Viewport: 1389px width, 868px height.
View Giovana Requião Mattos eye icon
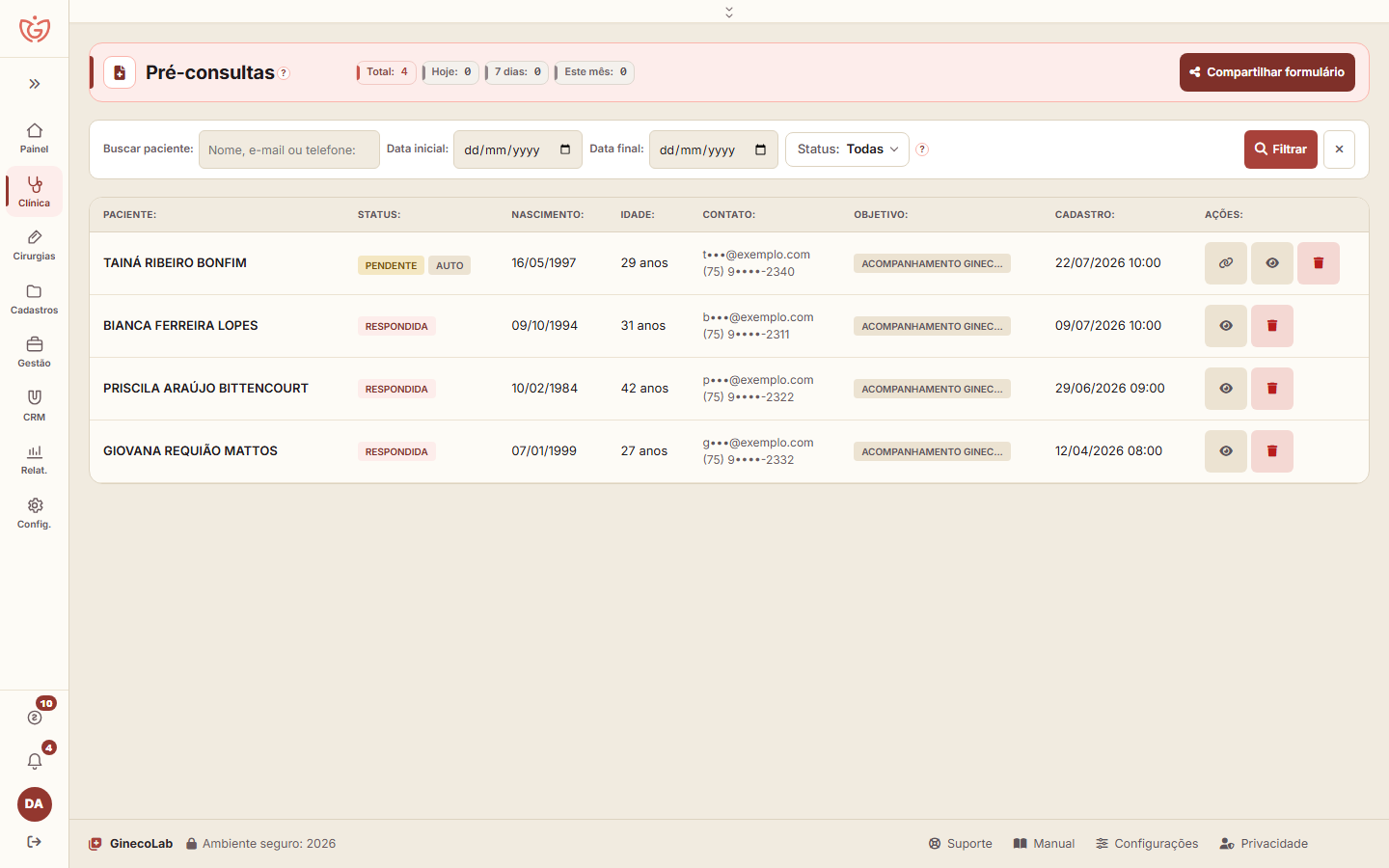click(x=1226, y=451)
